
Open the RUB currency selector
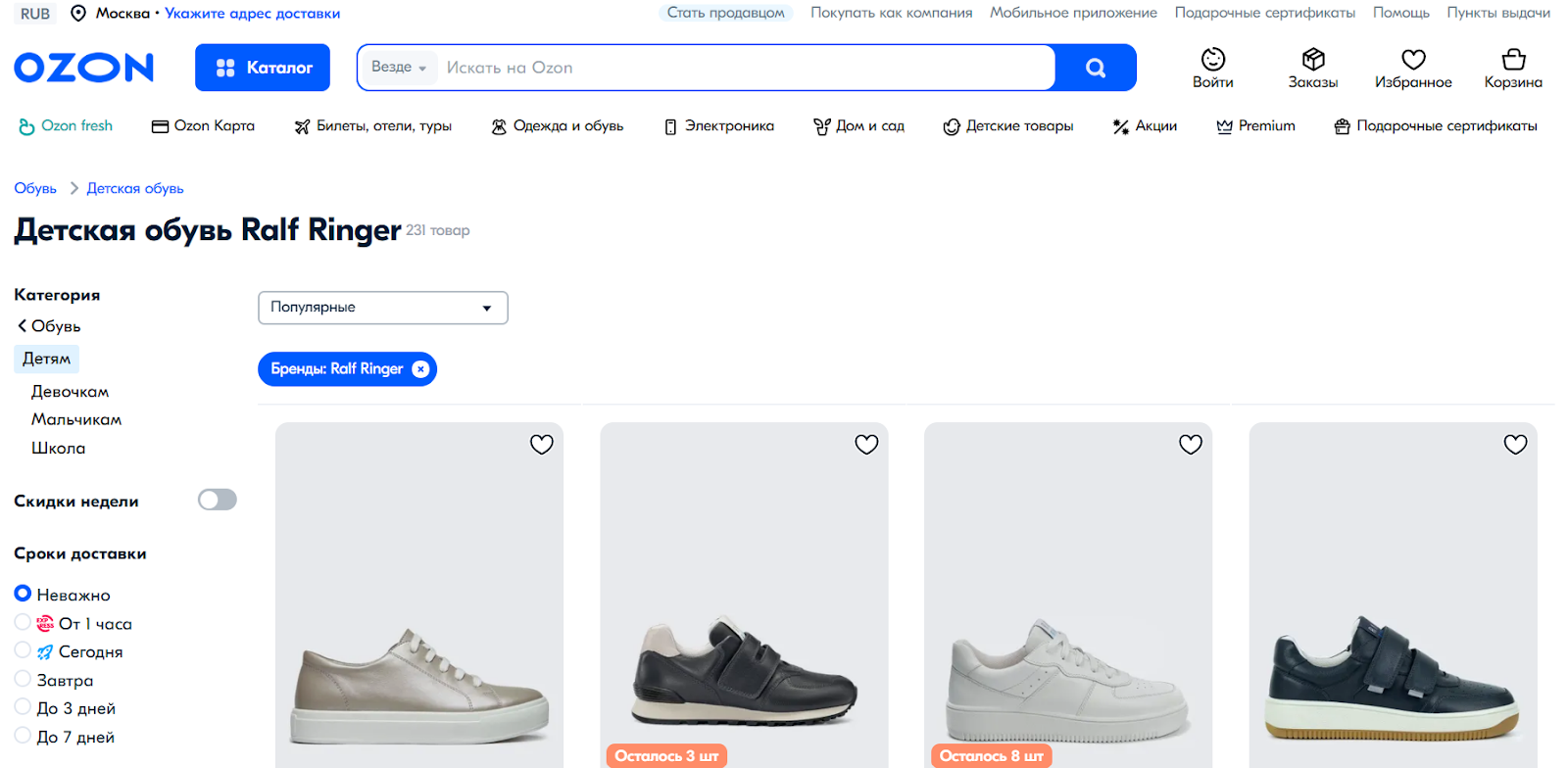[35, 14]
